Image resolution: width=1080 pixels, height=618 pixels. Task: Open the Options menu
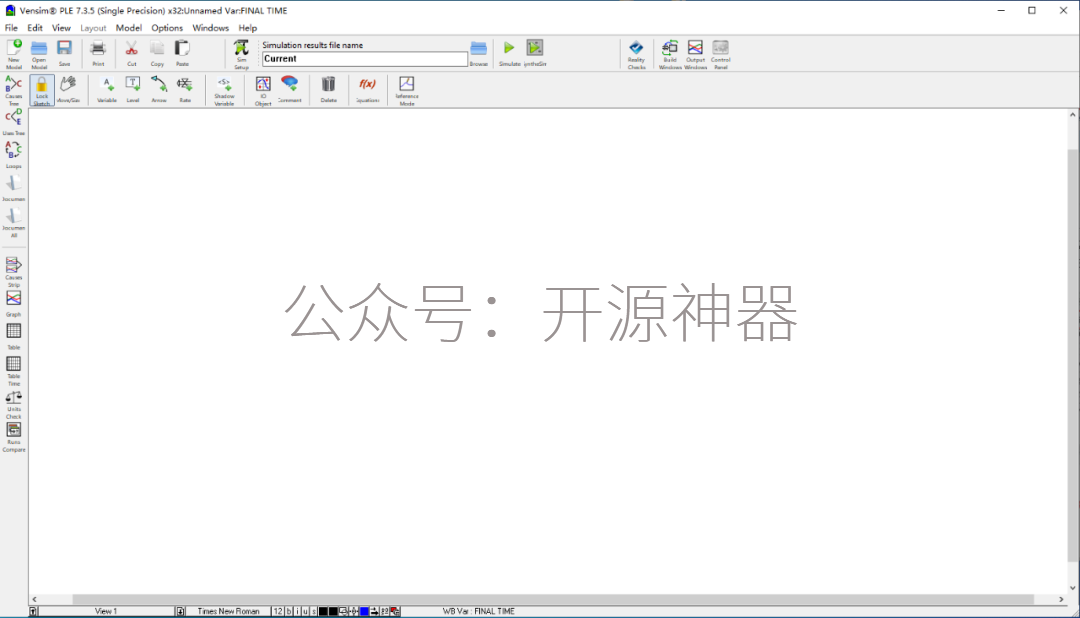pyautogui.click(x=167, y=28)
